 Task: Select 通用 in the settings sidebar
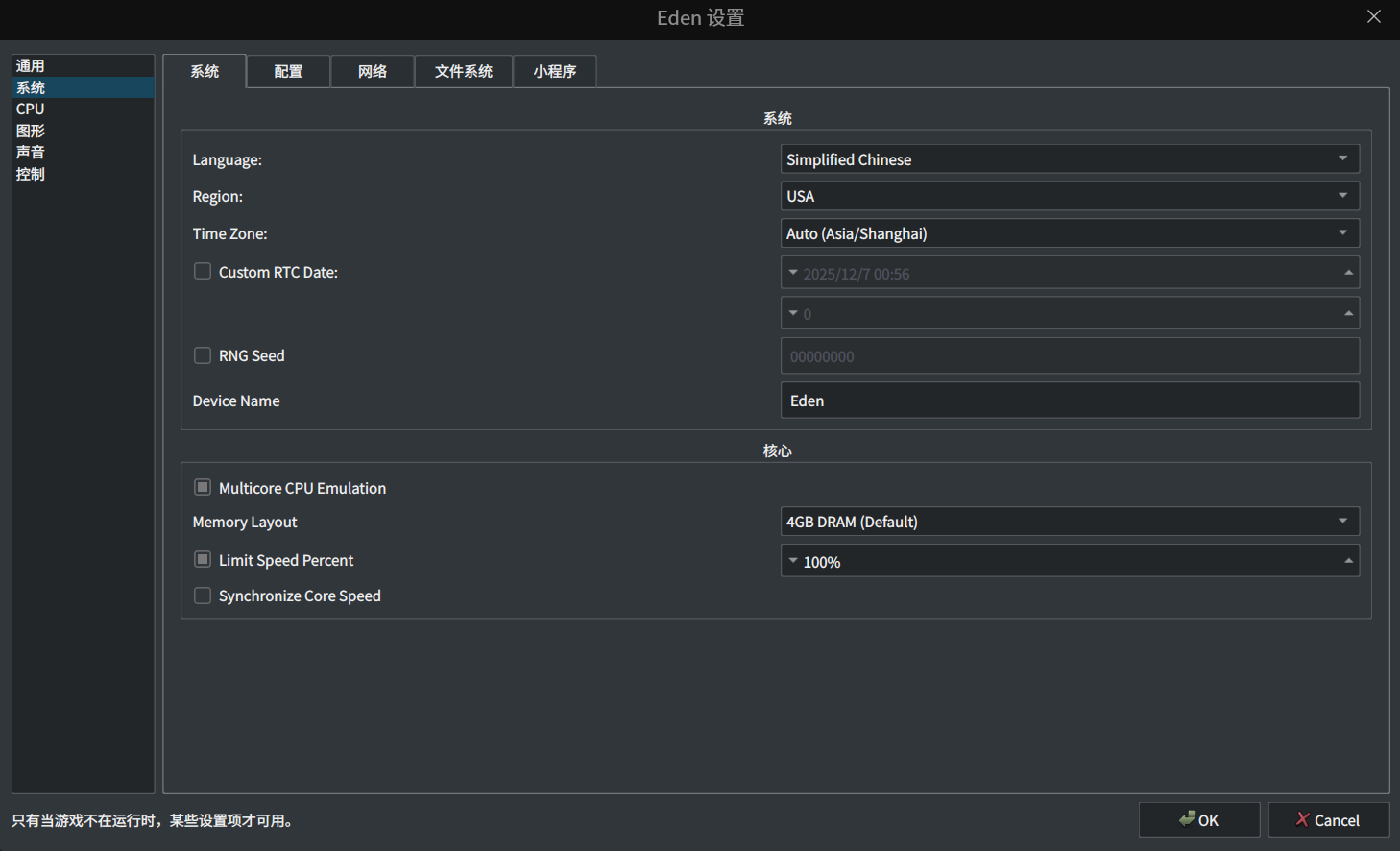(83, 65)
